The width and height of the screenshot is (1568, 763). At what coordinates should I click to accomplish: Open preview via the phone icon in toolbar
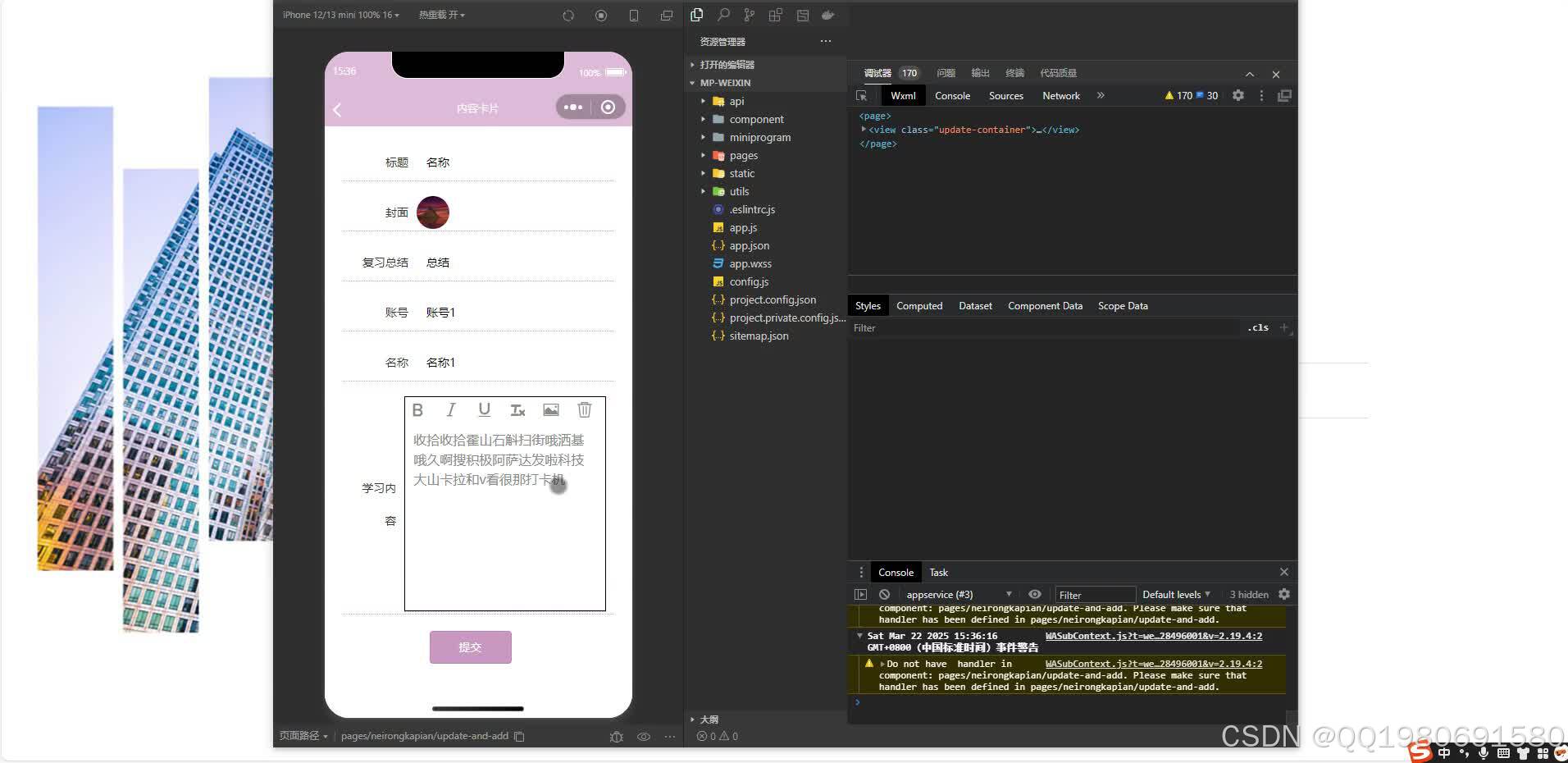[x=633, y=15]
